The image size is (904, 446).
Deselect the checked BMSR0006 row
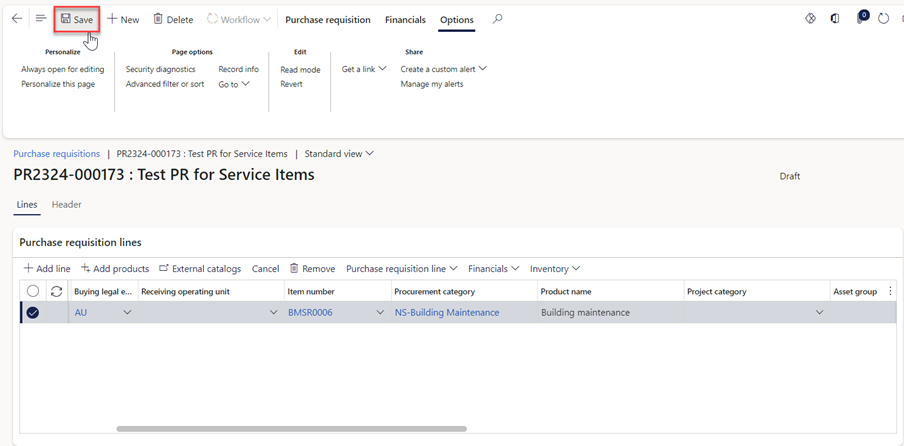[33, 312]
